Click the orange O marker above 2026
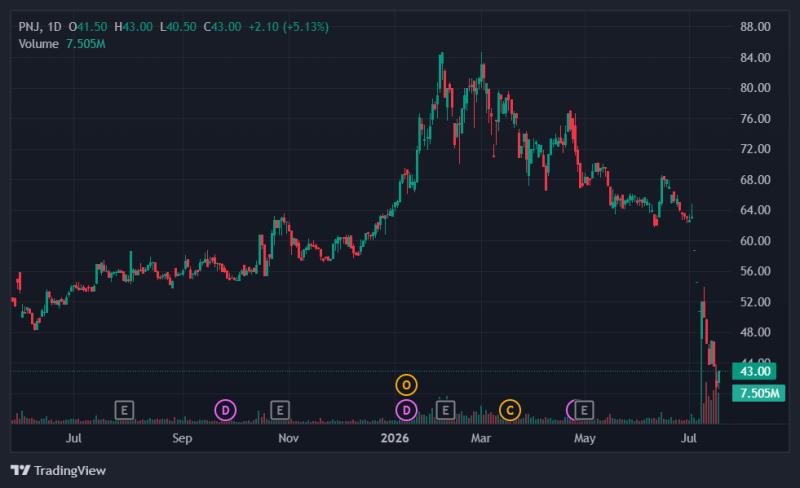 [406, 385]
